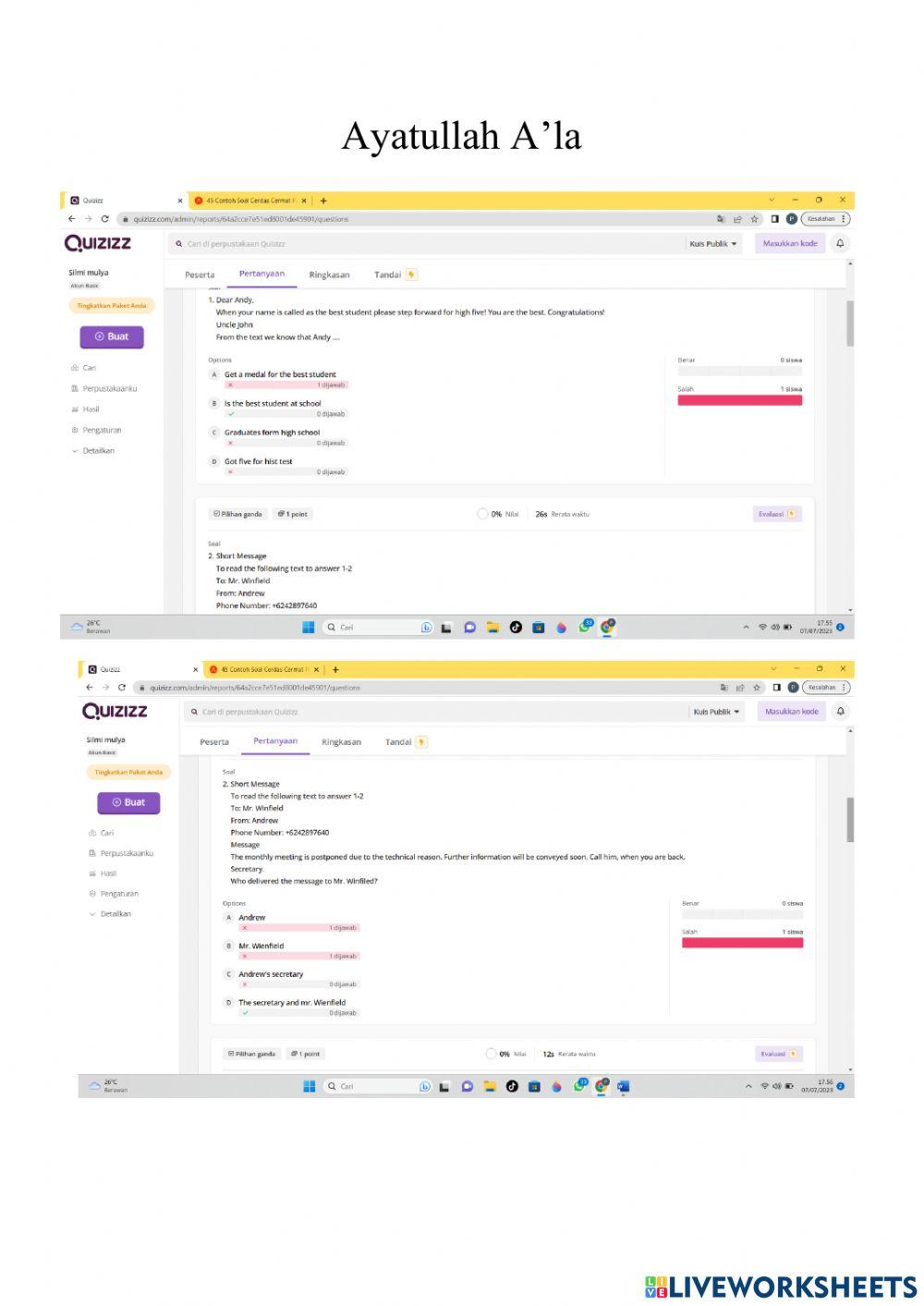Click the D badge beside 'The secretary and mr. Wienfield'

coord(228,1003)
